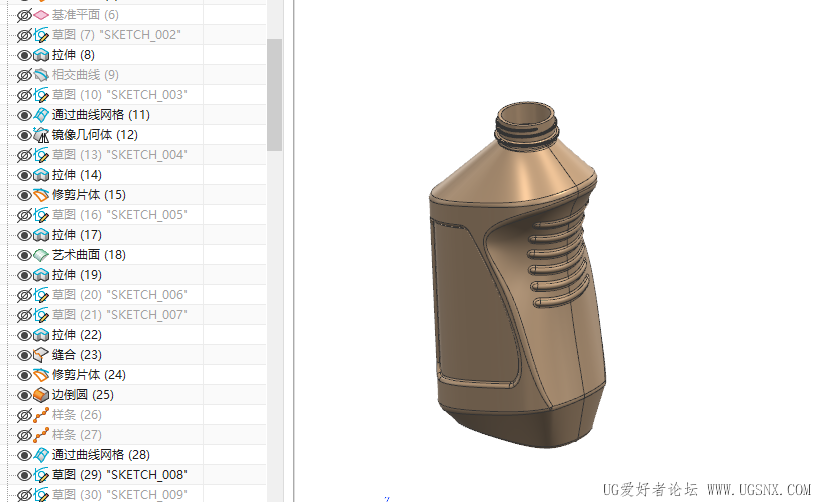This screenshot has width=816, height=502.
Task: Hide sketch SKETCH_008 via eye toggle
Action: tap(24, 475)
